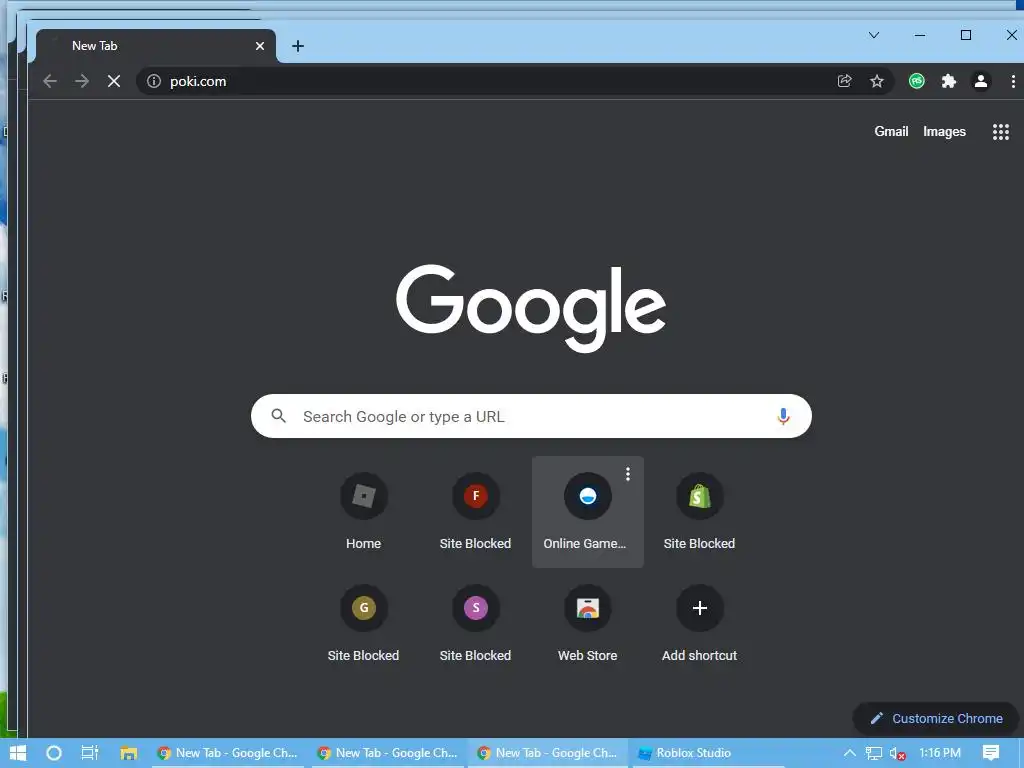
Task: Open the Google apps grid
Action: (x=1000, y=132)
